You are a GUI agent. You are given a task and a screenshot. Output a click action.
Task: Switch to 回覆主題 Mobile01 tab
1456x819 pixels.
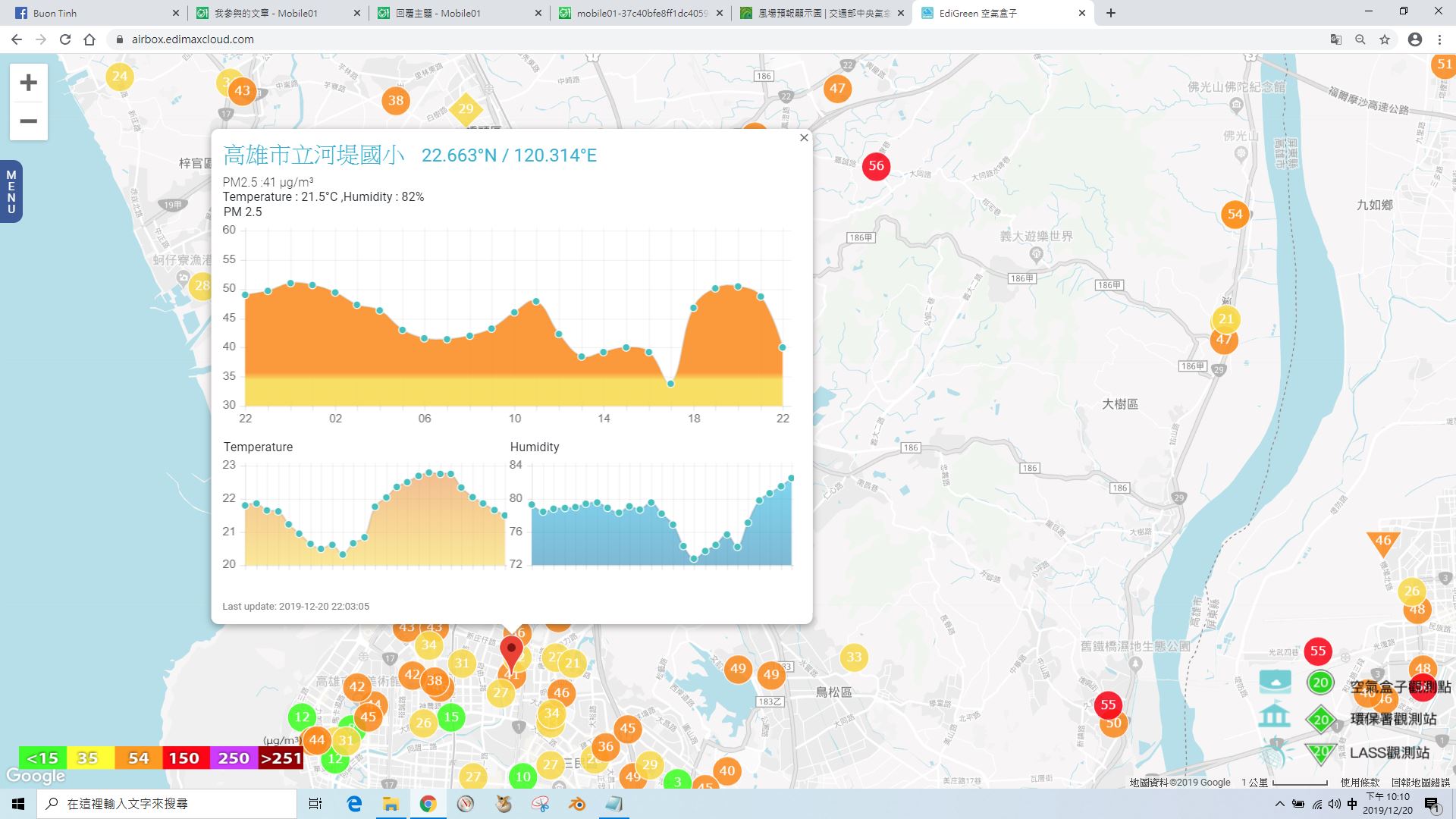tap(457, 13)
